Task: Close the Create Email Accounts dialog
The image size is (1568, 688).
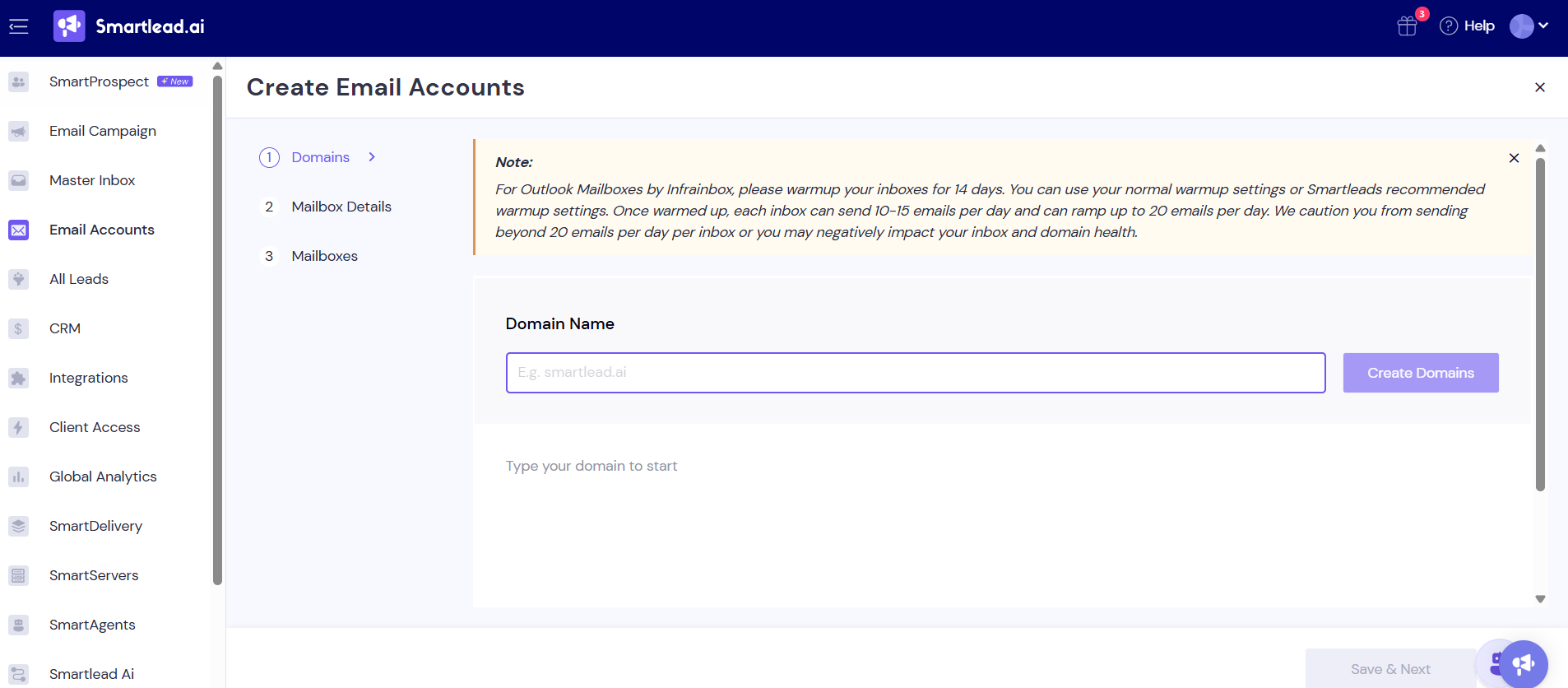Action: pos(1540,87)
